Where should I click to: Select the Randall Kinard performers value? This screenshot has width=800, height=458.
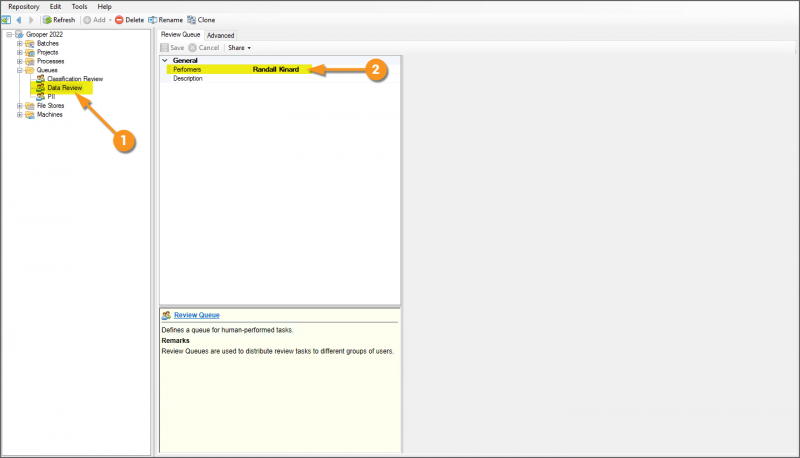tap(276, 69)
